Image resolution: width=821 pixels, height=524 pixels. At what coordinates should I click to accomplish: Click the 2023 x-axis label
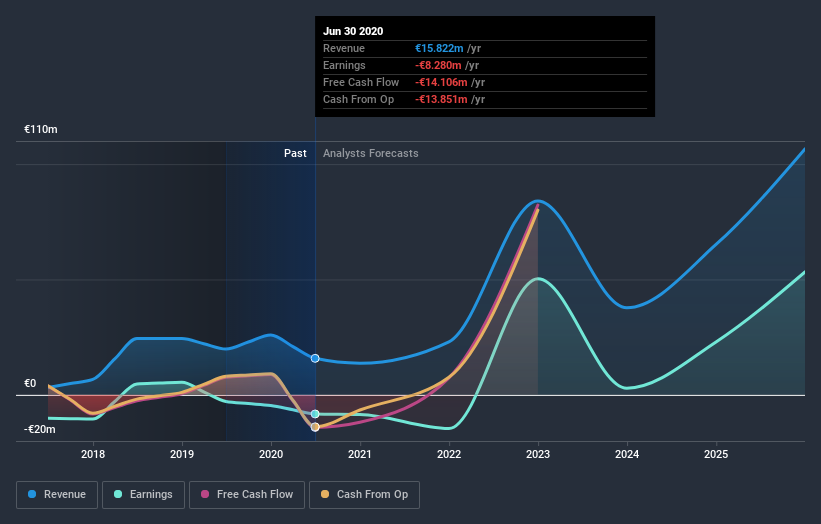click(x=538, y=454)
